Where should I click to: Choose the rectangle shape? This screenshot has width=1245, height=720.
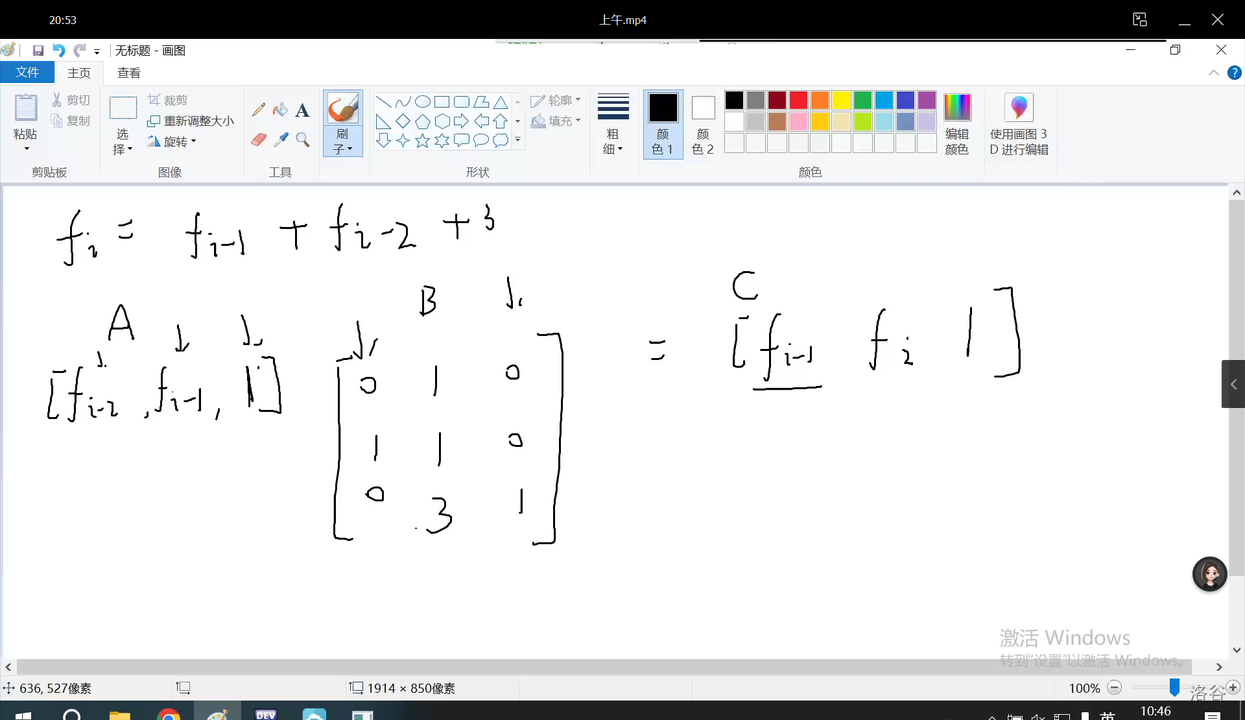pyautogui.click(x=442, y=102)
